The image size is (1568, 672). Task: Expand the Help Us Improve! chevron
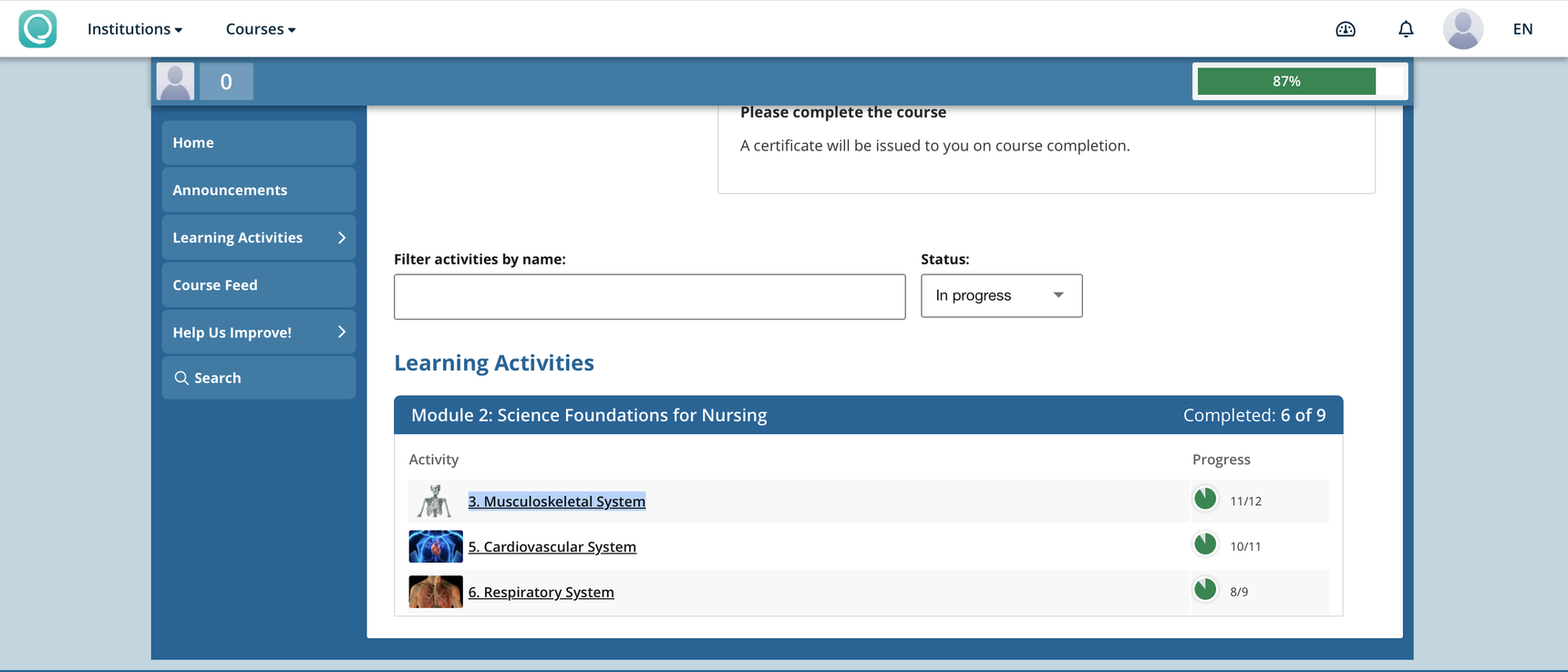342,332
